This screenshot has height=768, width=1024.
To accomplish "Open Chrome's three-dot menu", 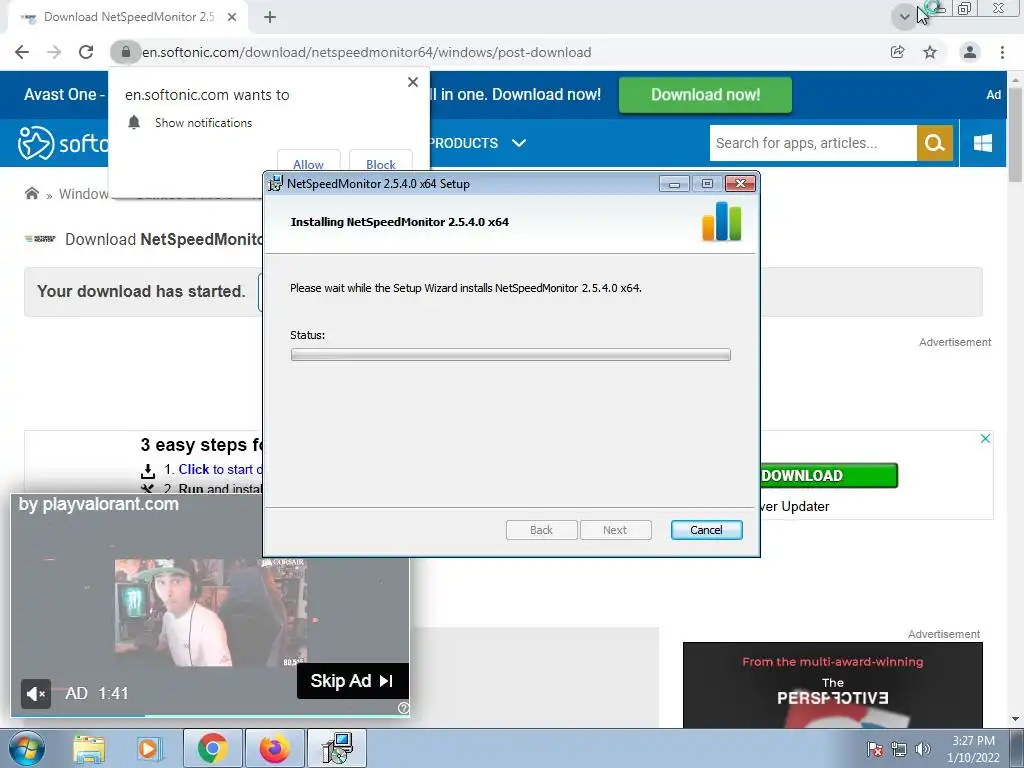I will click(1002, 52).
